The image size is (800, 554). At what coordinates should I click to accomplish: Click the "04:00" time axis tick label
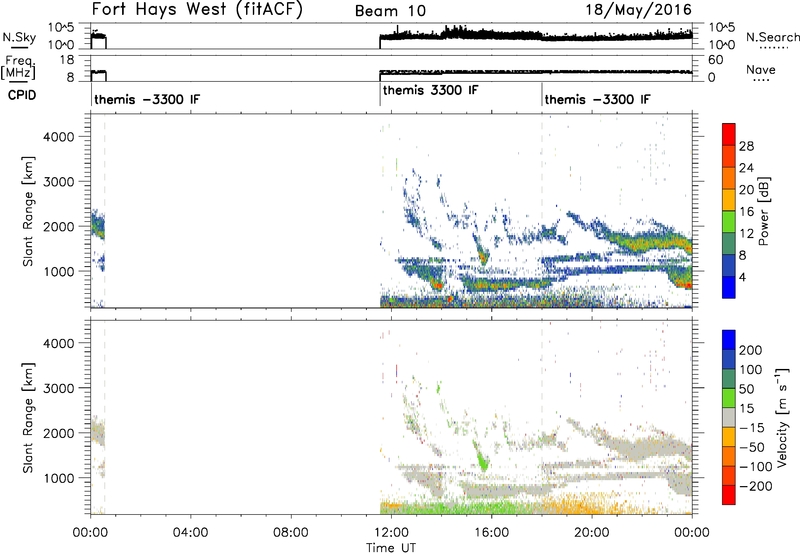191,533
